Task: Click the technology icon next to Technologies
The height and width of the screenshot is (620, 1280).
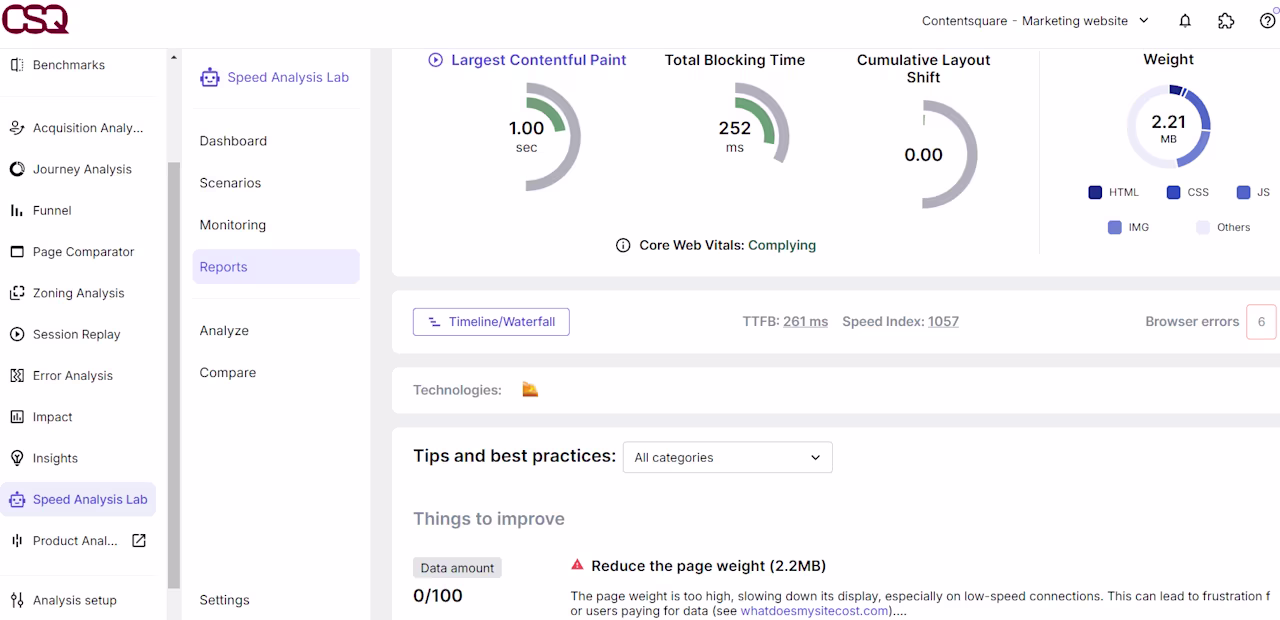Action: pyautogui.click(x=530, y=390)
